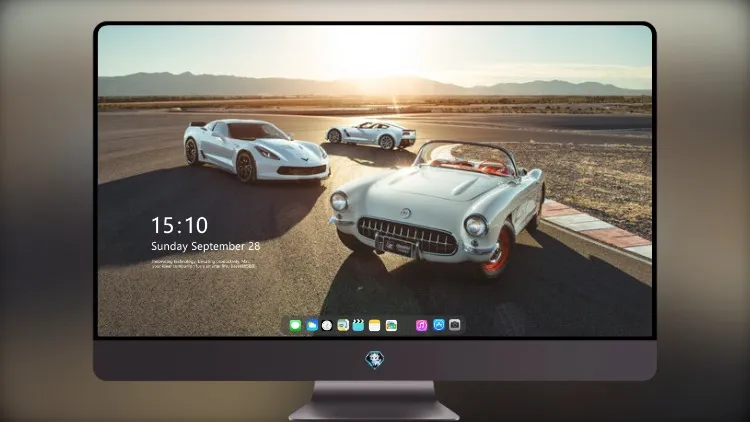Launch the pink iTunes music app
Image resolution: width=750 pixels, height=422 pixels.
click(421, 325)
